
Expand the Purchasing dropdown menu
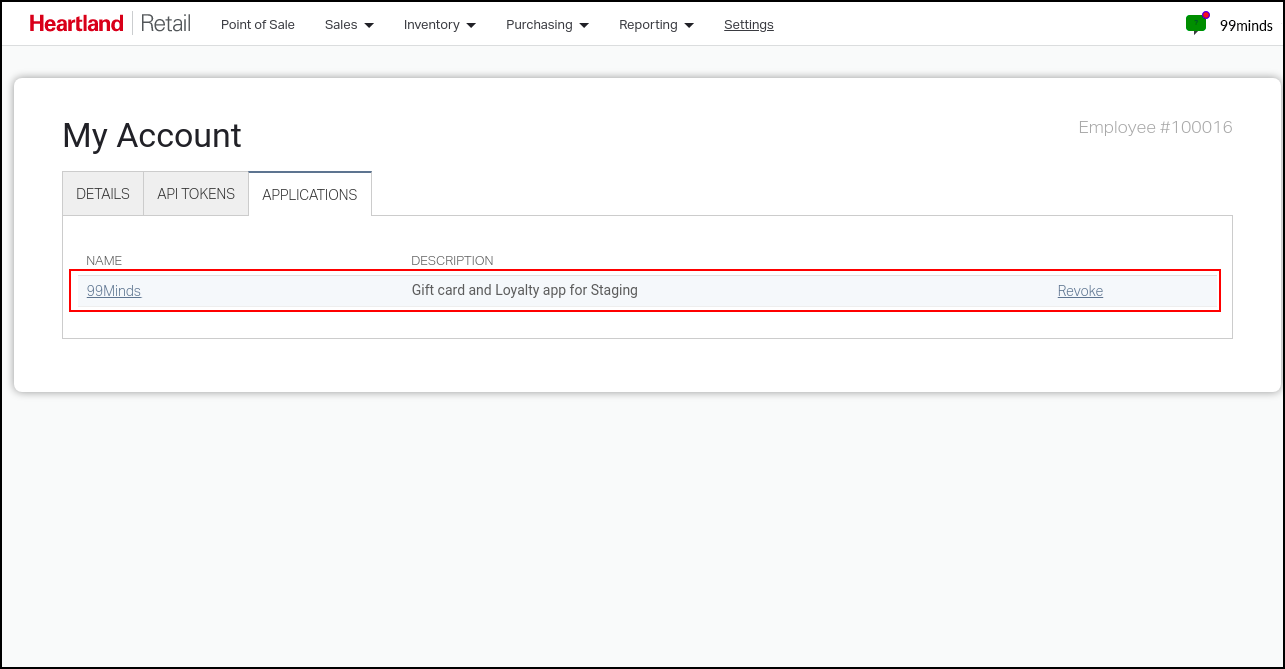(547, 25)
